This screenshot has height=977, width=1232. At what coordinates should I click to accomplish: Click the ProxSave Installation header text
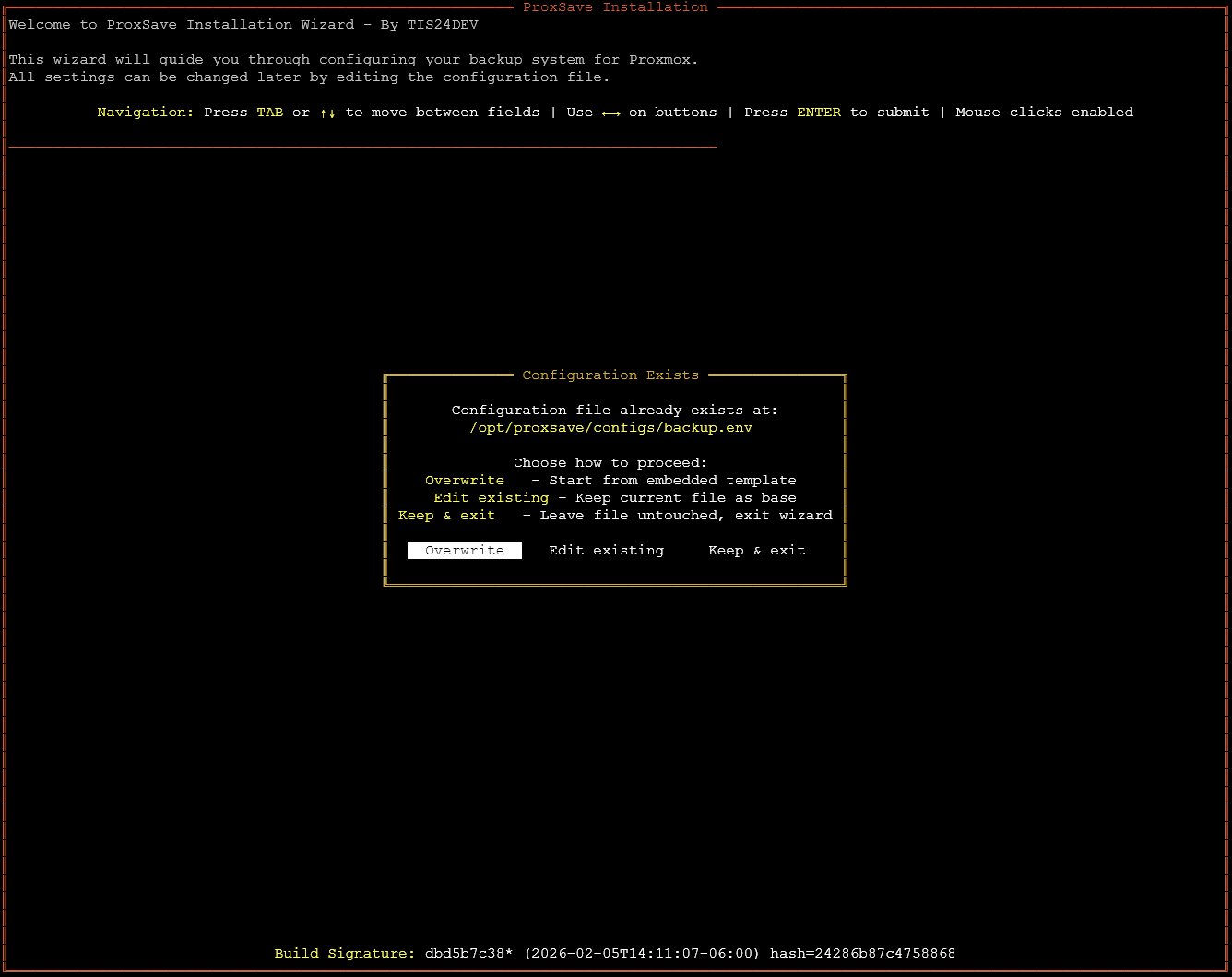pos(615,7)
